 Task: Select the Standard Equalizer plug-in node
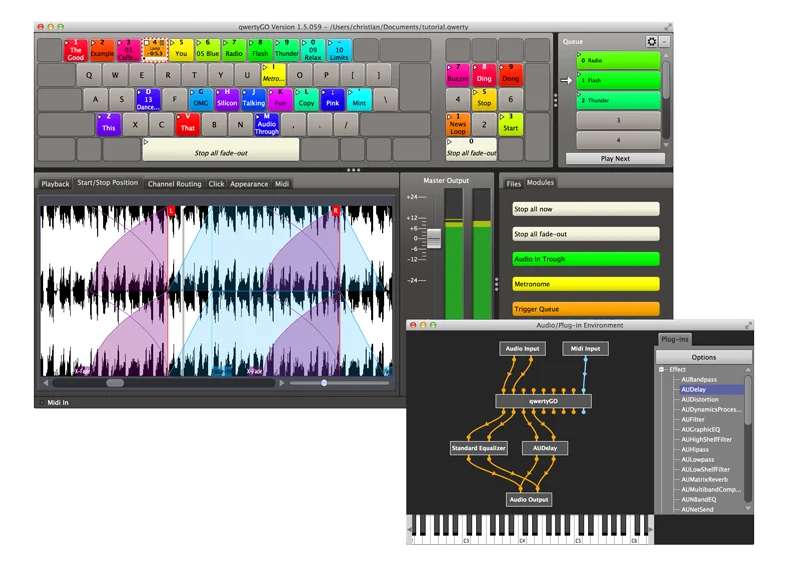479,448
